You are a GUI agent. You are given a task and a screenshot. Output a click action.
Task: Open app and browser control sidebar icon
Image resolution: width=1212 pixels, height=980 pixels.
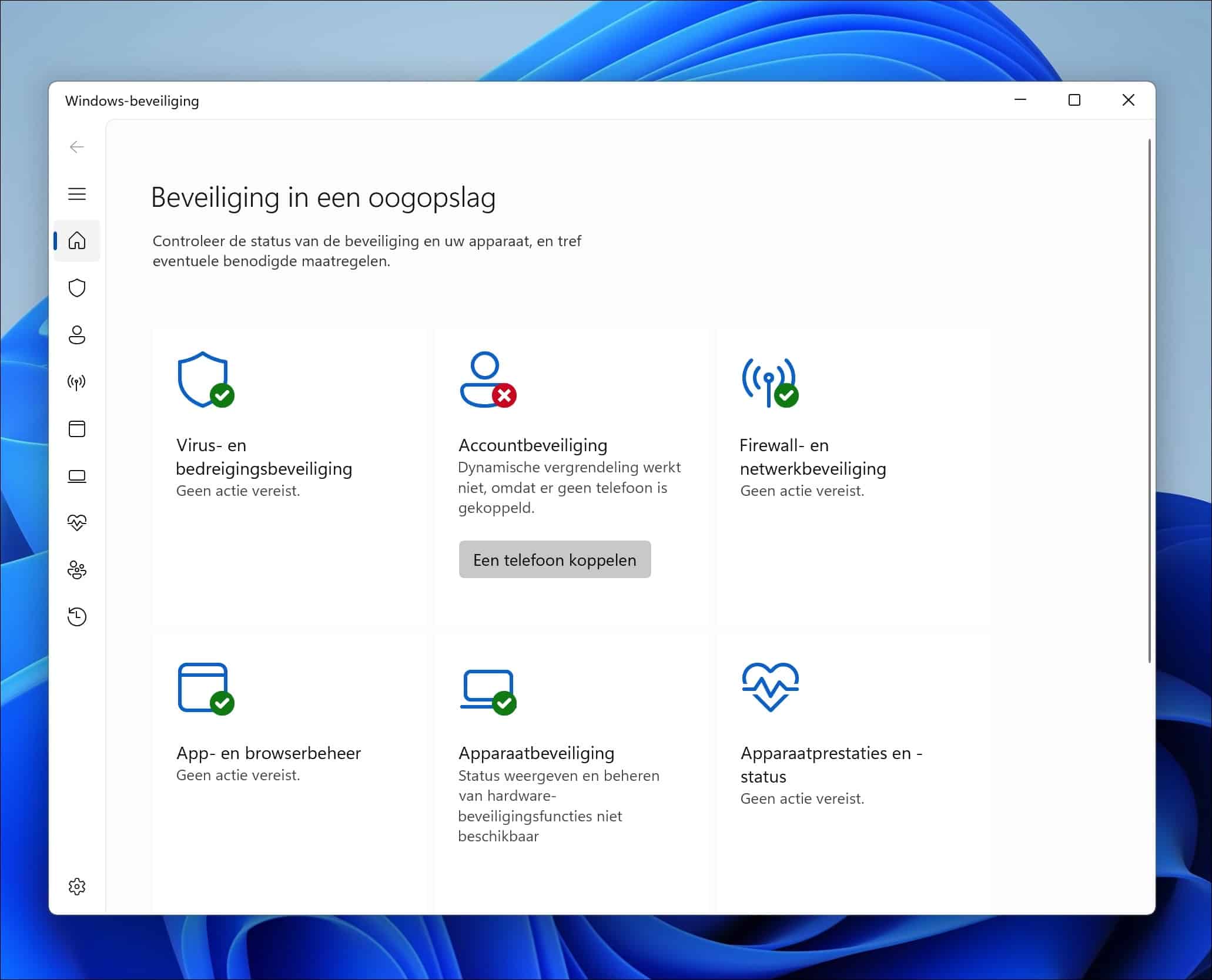pyautogui.click(x=77, y=429)
